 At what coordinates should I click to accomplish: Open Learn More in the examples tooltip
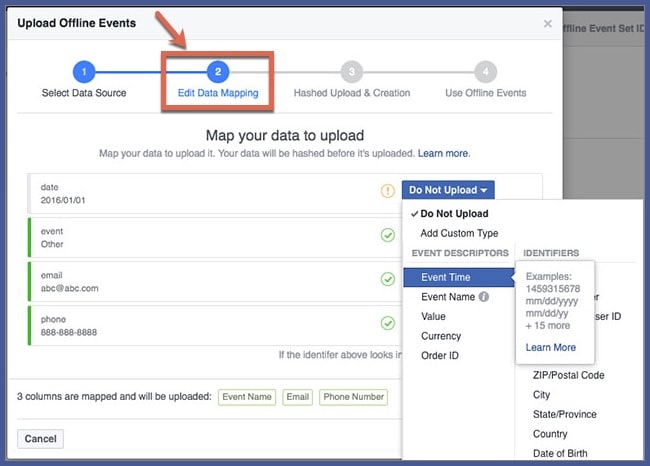[x=551, y=347]
